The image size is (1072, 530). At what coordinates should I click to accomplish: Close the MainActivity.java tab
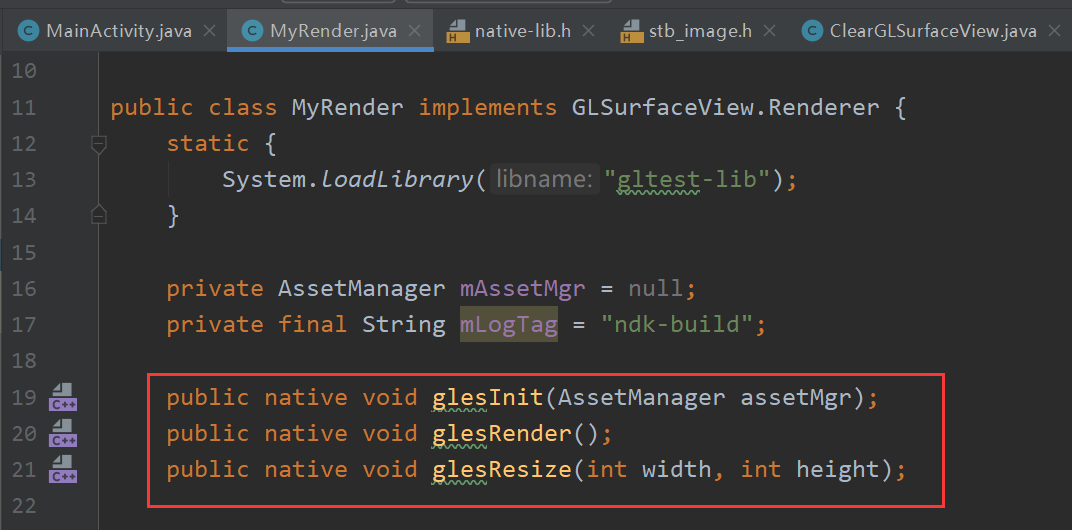[210, 31]
